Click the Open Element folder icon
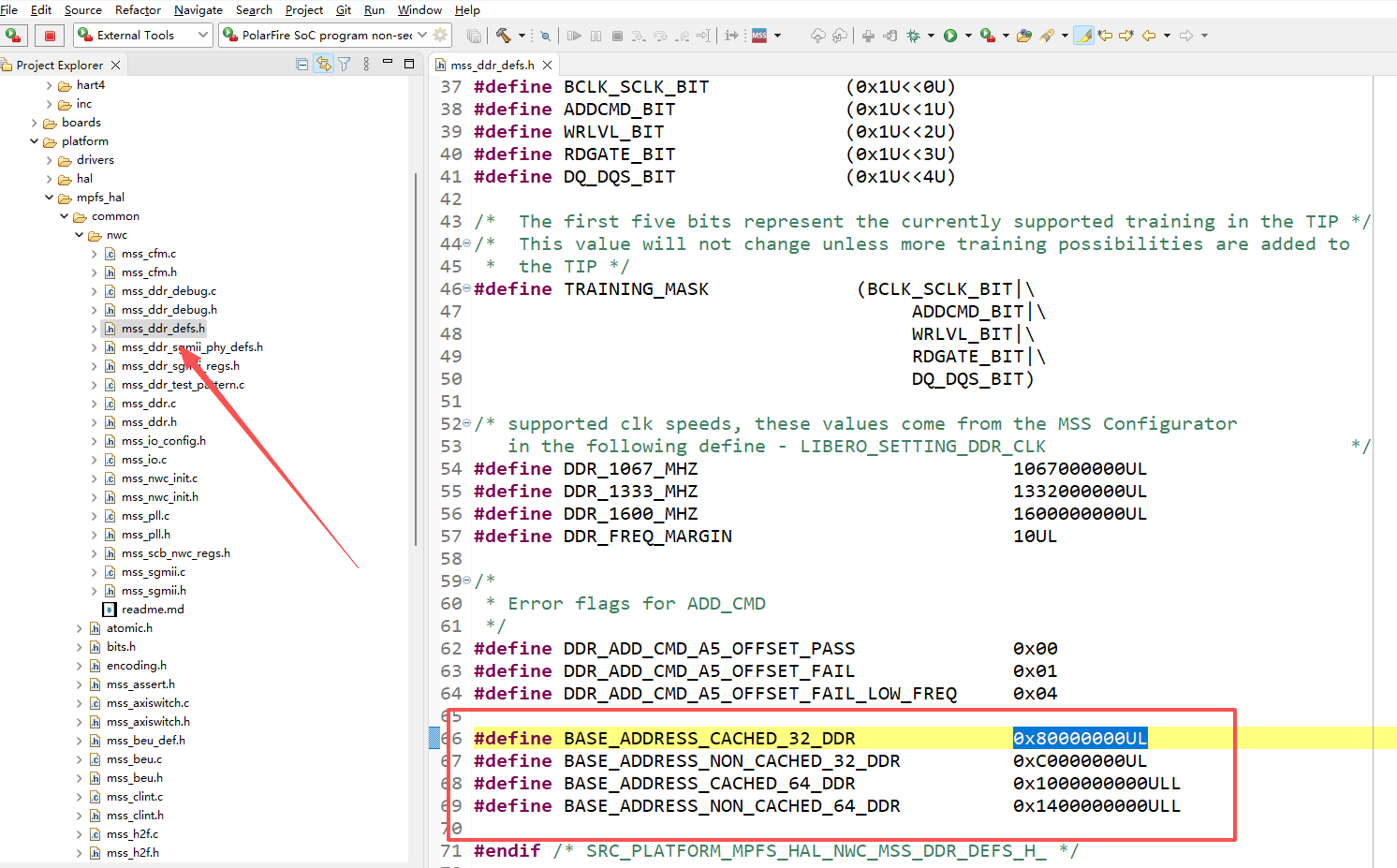The height and width of the screenshot is (868, 1397). coord(1024,36)
